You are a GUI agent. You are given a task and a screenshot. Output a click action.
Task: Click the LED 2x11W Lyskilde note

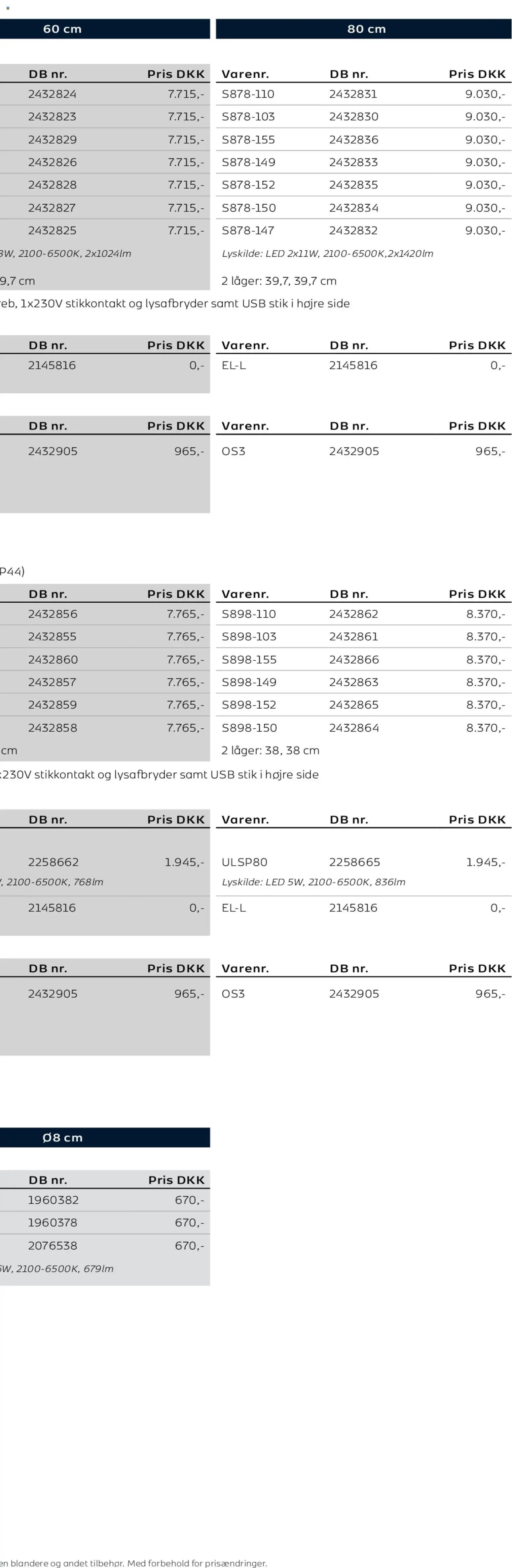pyautogui.click(x=327, y=254)
